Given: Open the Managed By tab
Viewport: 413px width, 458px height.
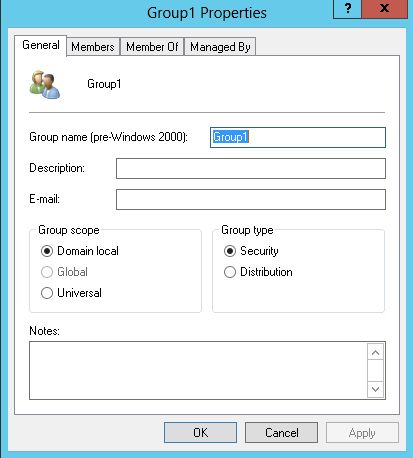Looking at the screenshot, I should click(x=220, y=47).
